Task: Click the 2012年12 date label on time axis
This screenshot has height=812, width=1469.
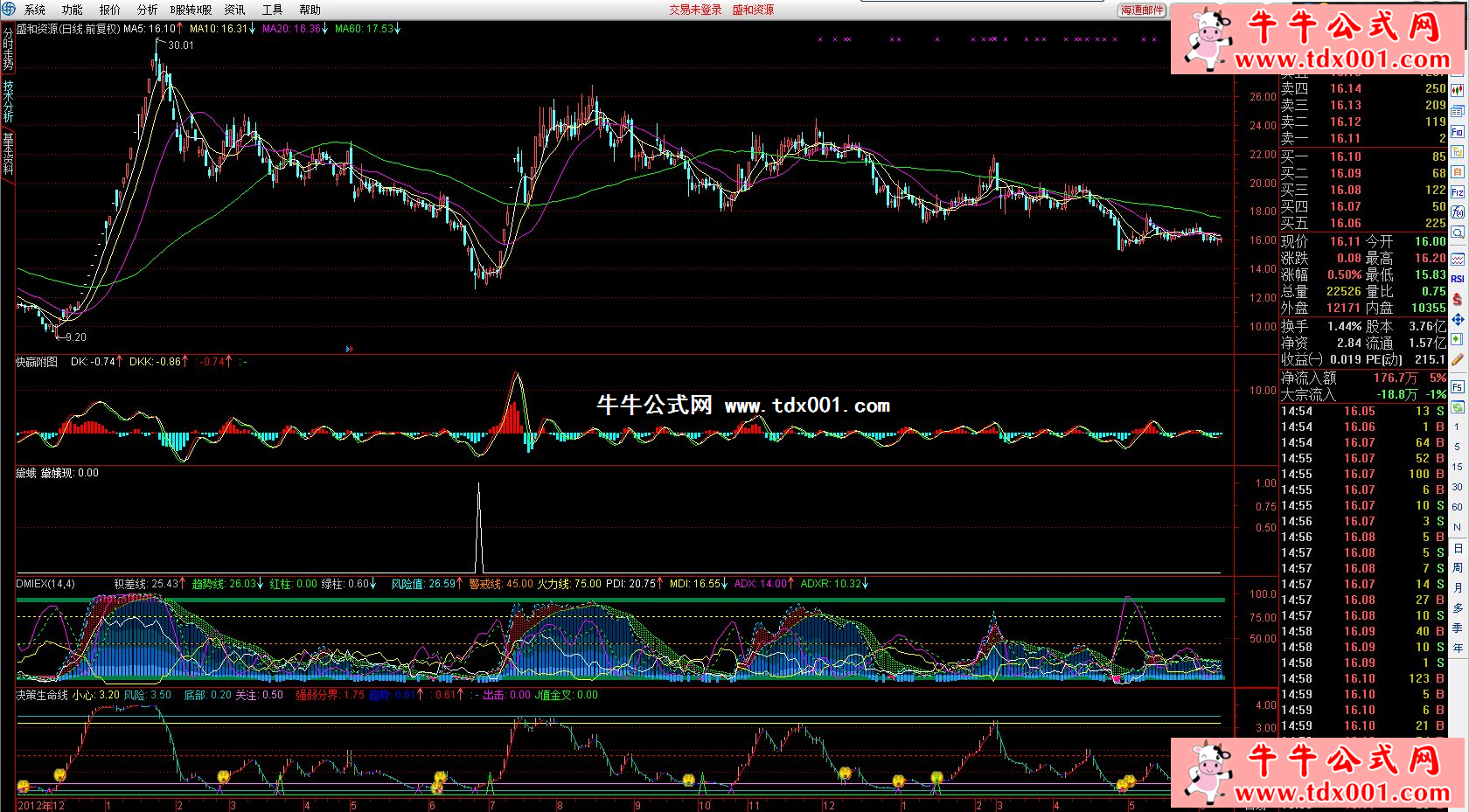Action: pos(41,806)
